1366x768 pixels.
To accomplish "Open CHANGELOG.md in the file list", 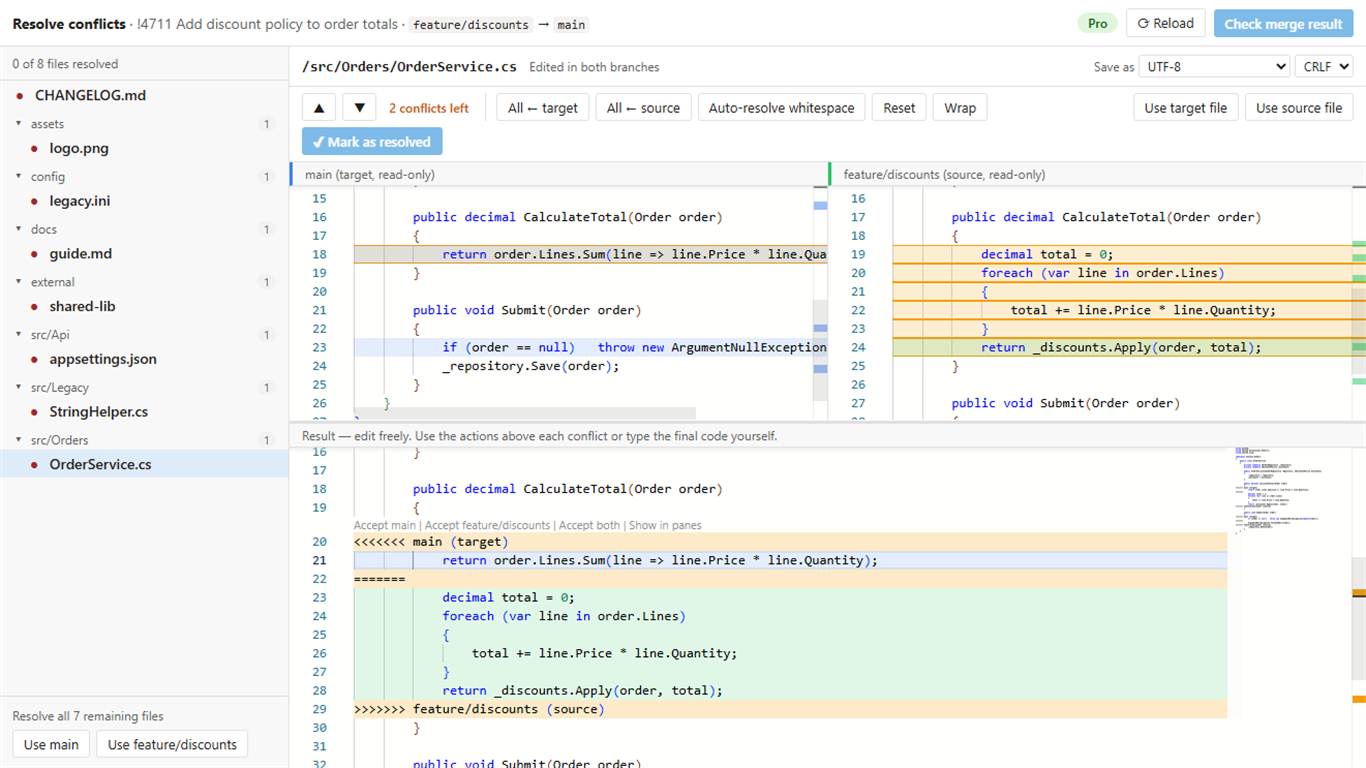I will point(144,96).
